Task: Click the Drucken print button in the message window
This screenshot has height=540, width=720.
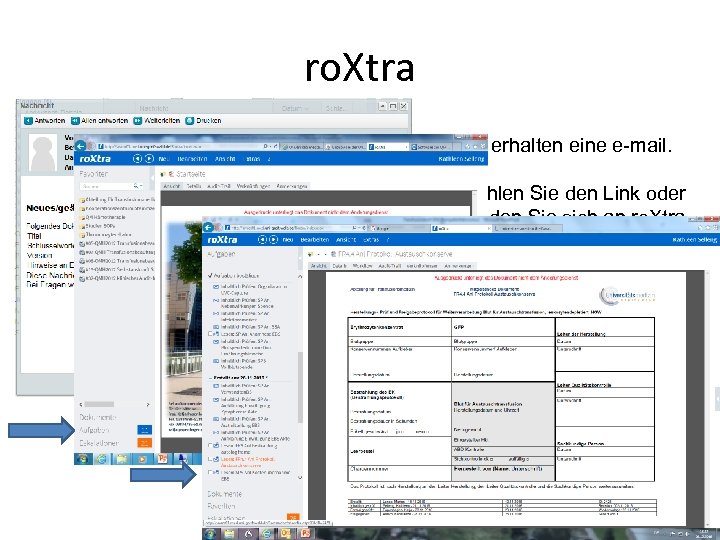Action: tap(203, 121)
